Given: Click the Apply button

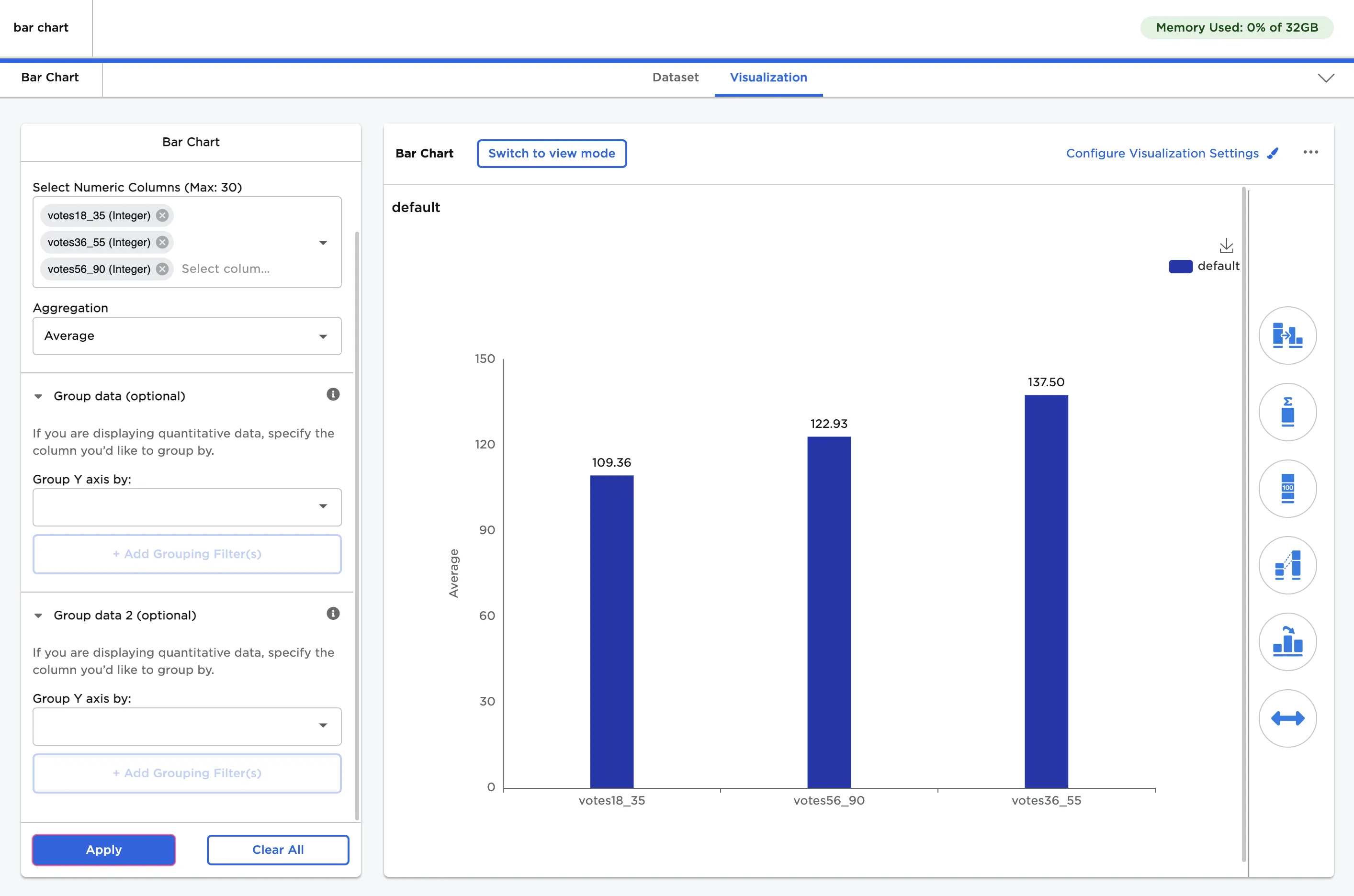Looking at the screenshot, I should tap(103, 850).
